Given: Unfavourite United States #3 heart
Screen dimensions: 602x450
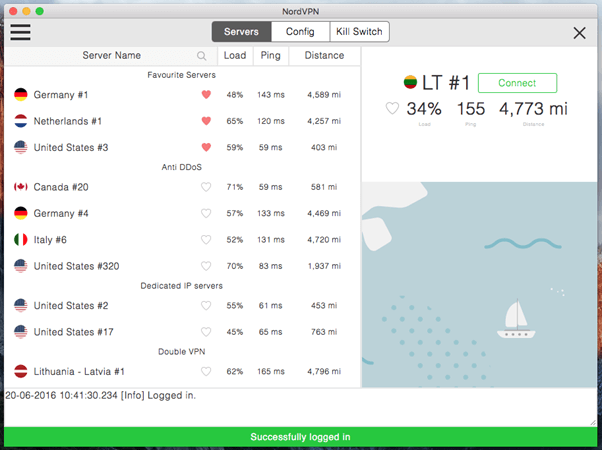Looking at the screenshot, I should 206,147.
